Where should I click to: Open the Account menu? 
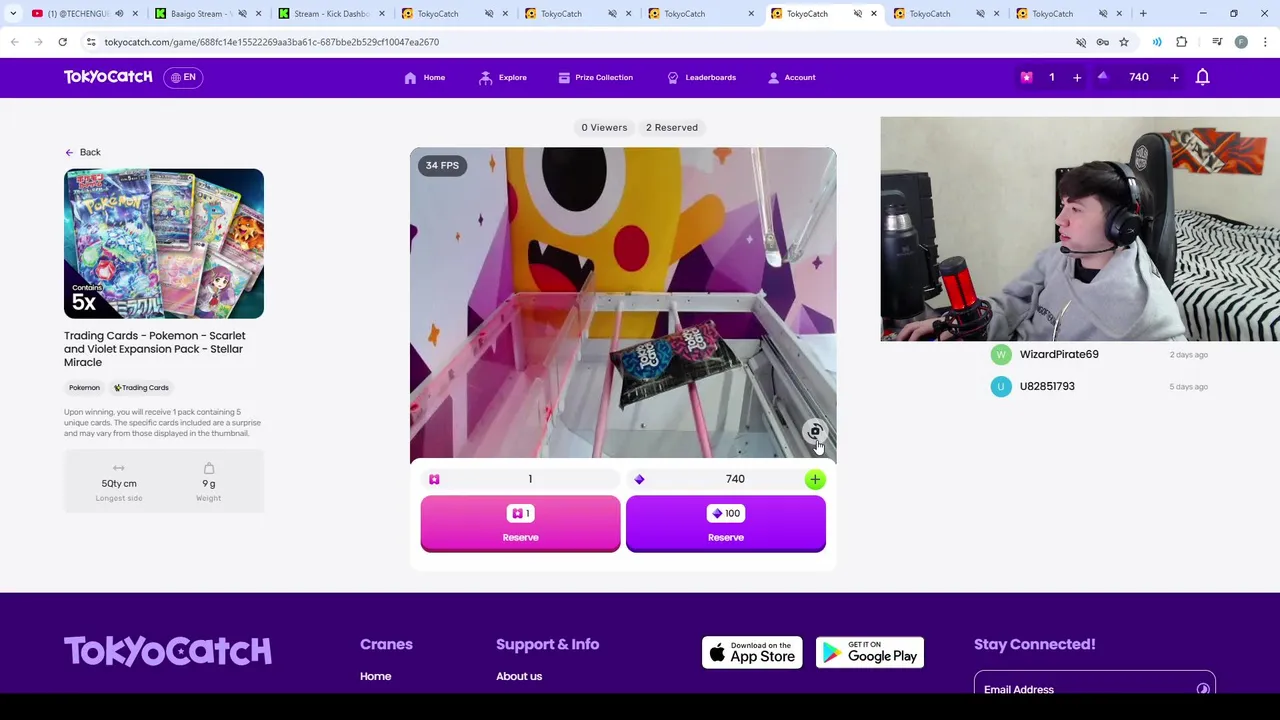[x=792, y=77]
